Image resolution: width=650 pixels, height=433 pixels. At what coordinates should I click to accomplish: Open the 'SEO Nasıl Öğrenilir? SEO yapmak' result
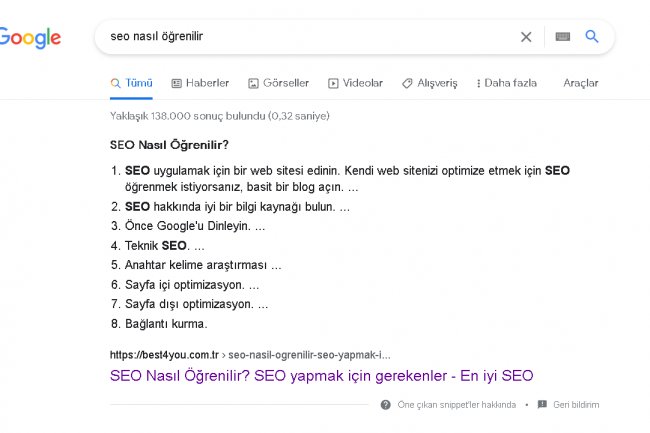point(321,376)
